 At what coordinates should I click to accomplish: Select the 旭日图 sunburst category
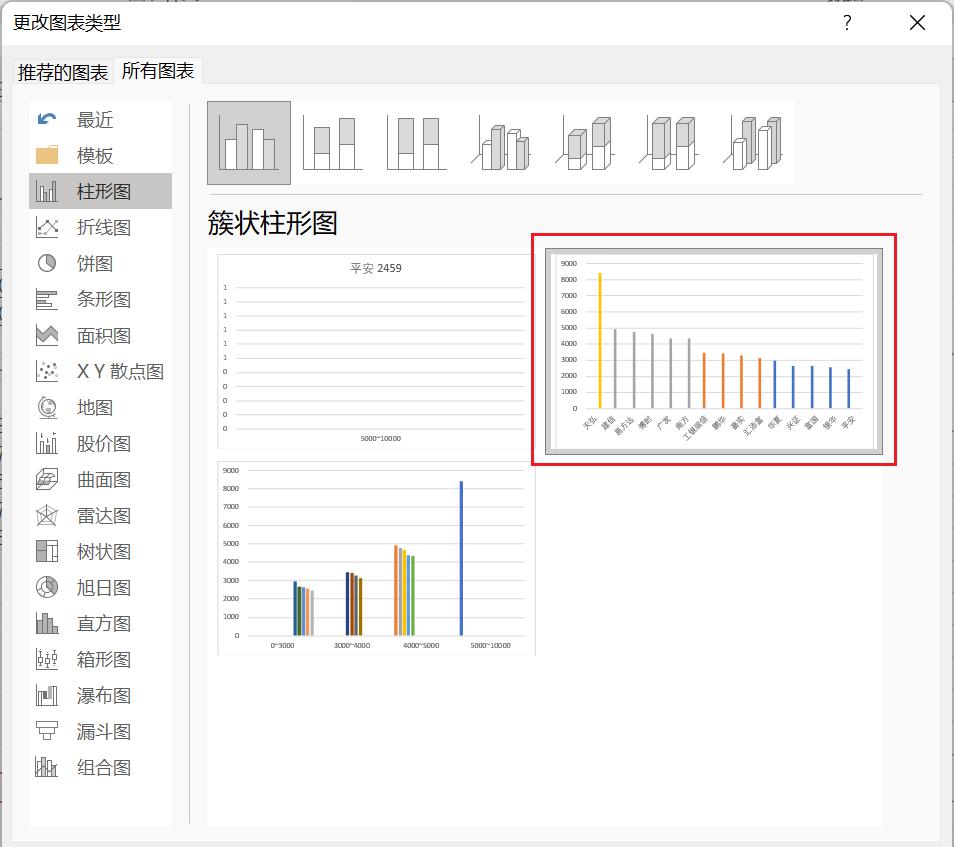[x=100, y=587]
